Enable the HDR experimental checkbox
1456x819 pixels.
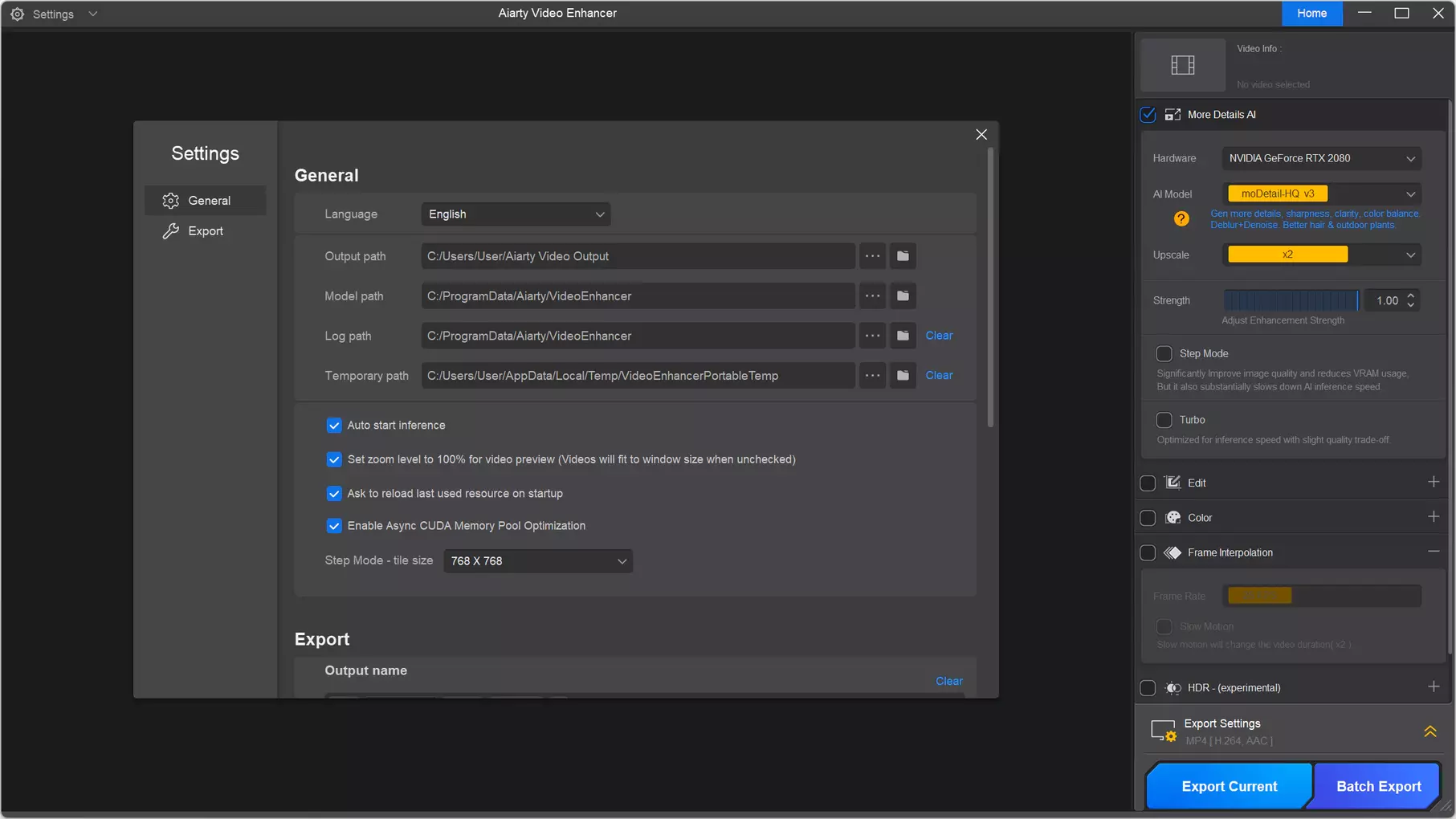point(1148,688)
